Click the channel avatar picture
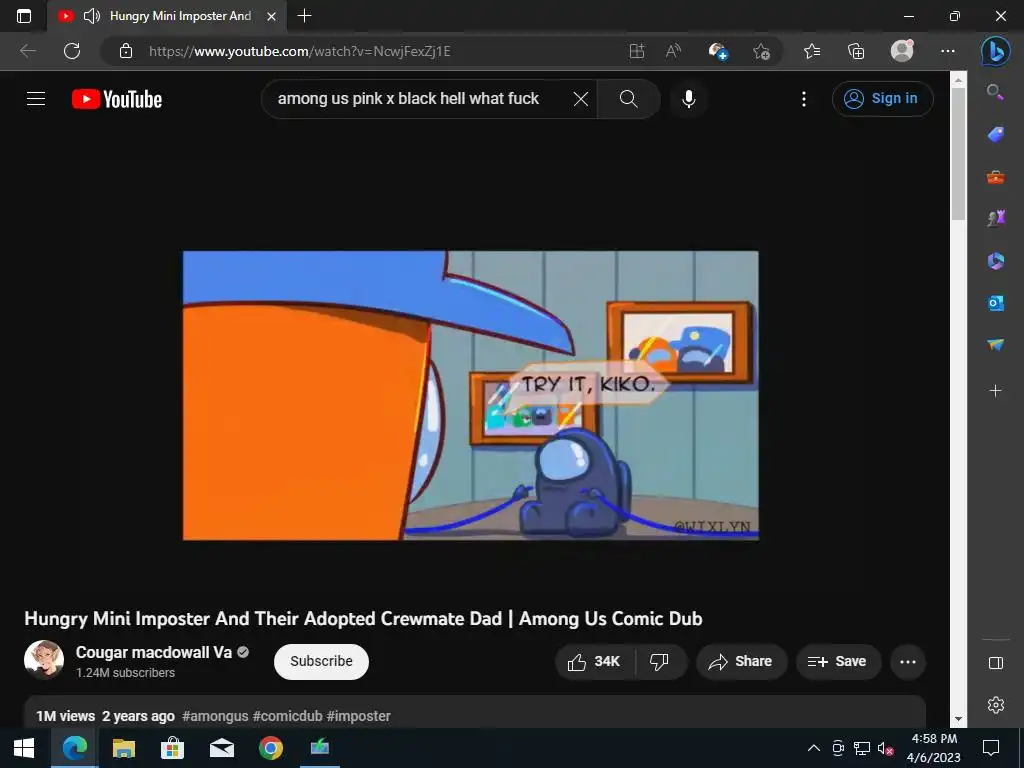Image resolution: width=1024 pixels, height=768 pixels. [44, 660]
